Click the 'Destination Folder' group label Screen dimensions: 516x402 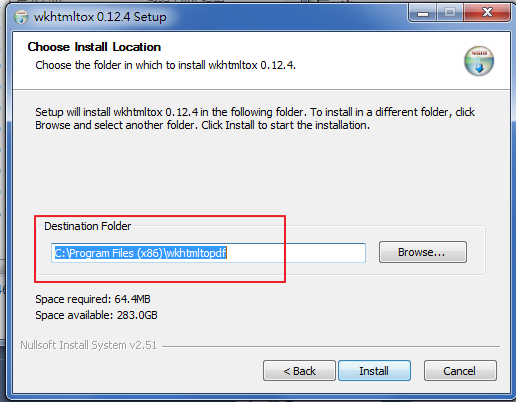(88, 226)
